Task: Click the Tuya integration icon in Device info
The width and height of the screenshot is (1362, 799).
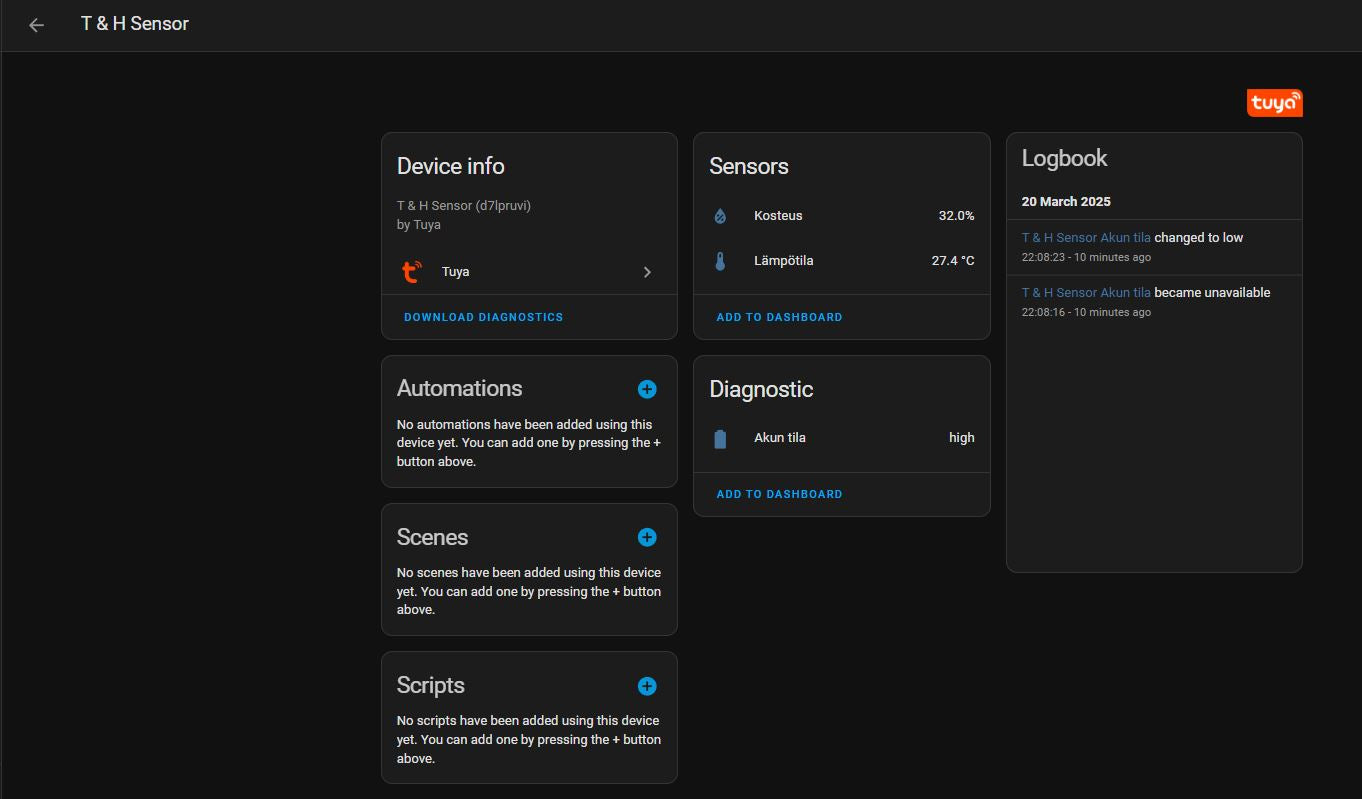Action: click(412, 272)
